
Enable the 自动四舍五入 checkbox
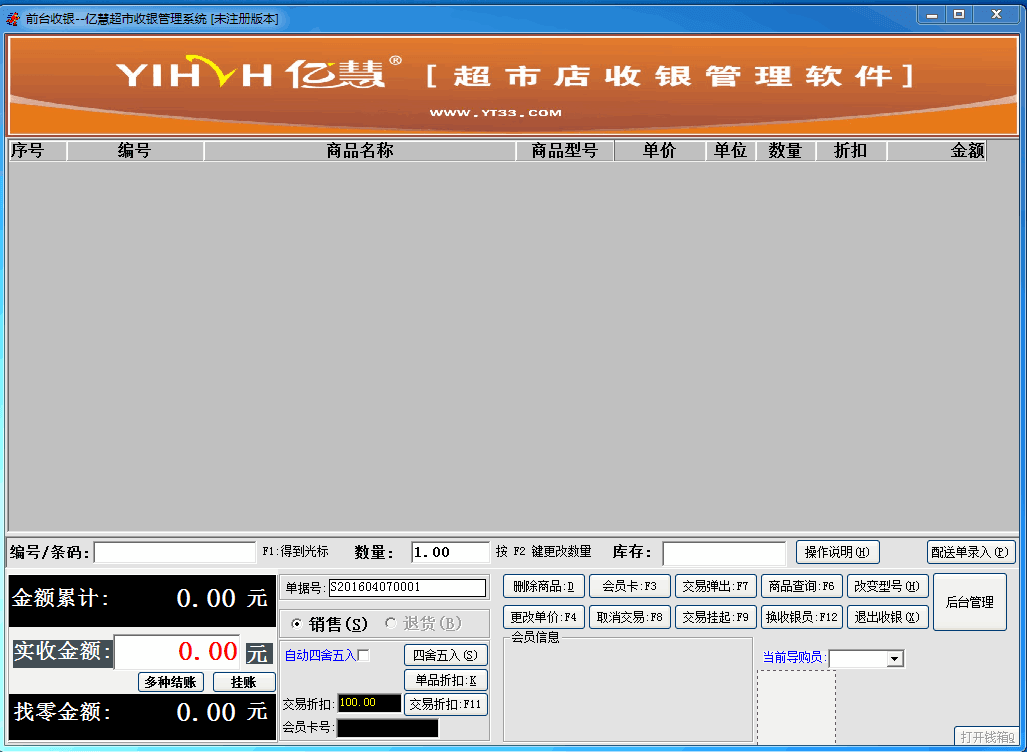click(x=364, y=656)
